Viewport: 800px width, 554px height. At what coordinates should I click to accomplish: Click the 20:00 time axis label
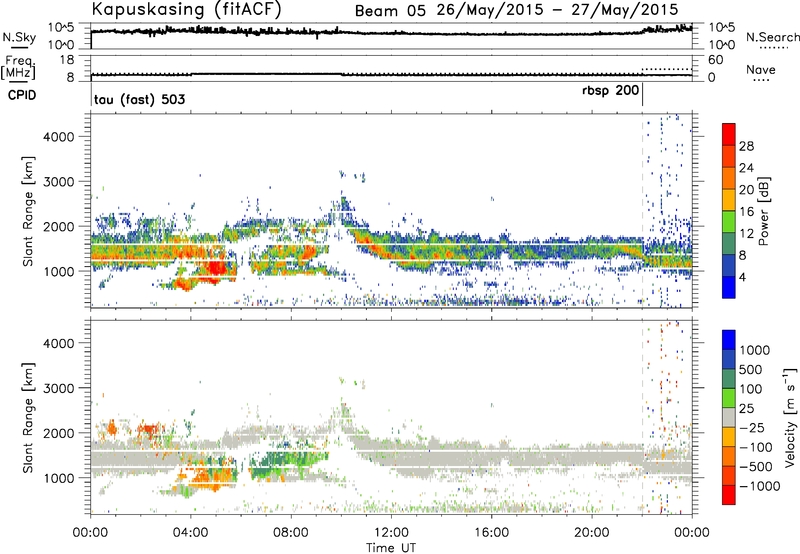(x=592, y=533)
